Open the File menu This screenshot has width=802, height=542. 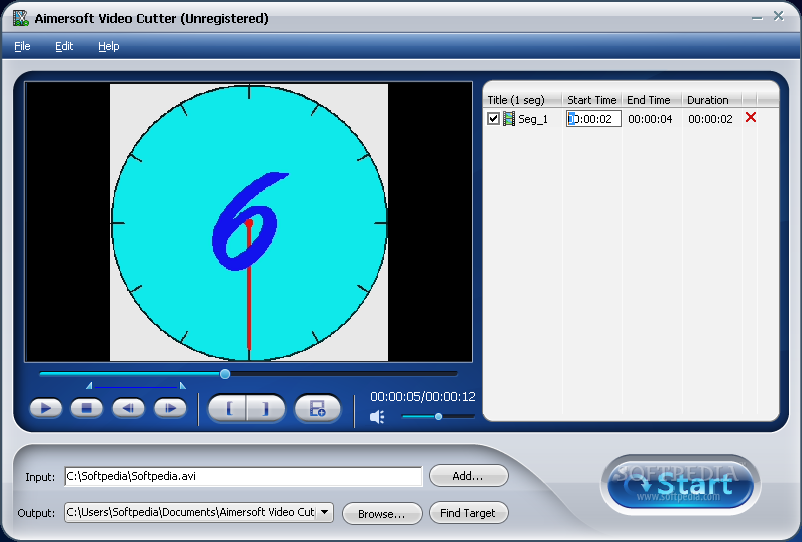[22, 47]
